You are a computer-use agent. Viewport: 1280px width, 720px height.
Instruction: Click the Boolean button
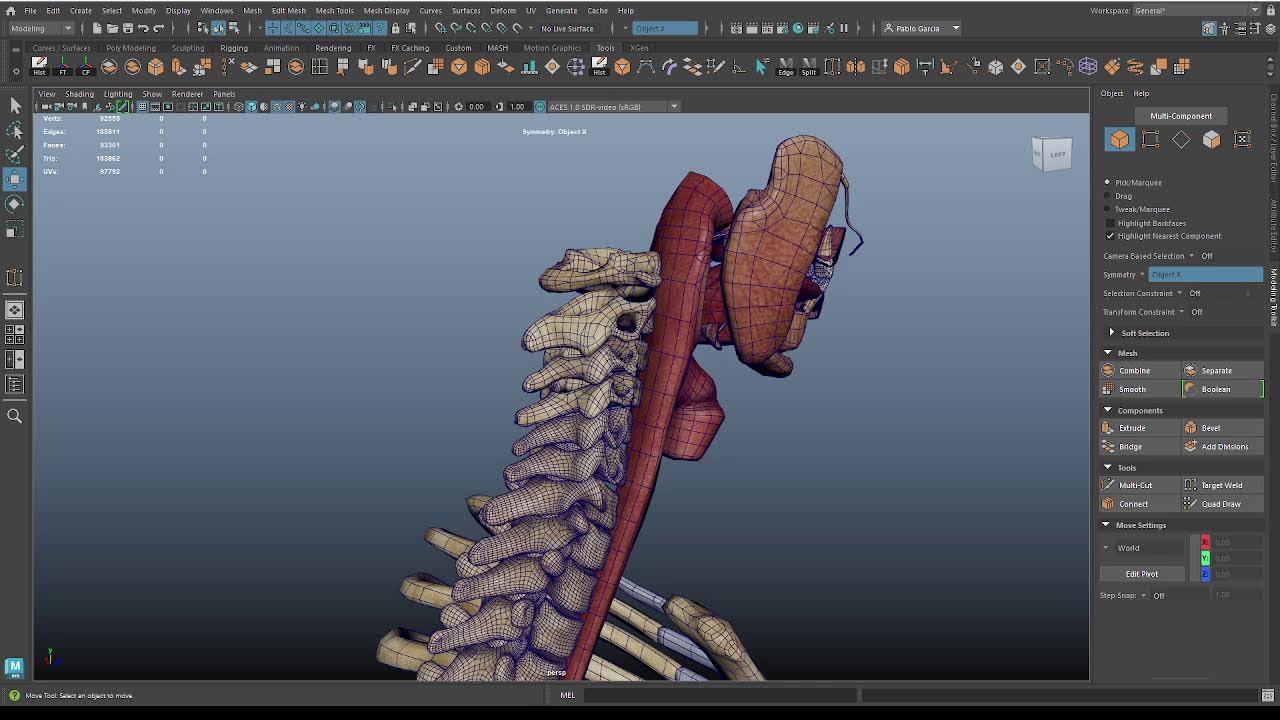[x=1222, y=389]
